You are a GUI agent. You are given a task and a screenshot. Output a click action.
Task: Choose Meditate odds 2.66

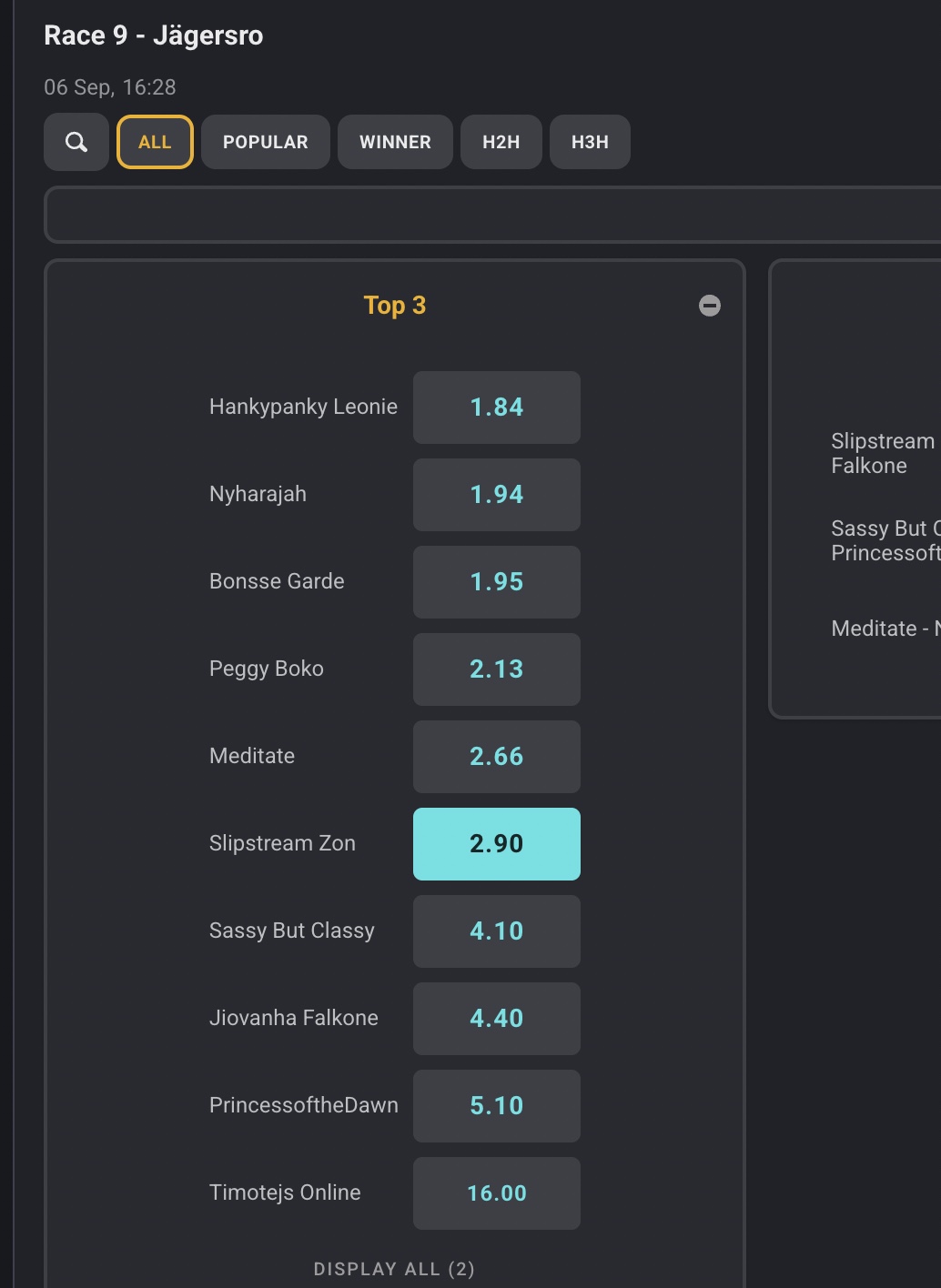tap(497, 757)
